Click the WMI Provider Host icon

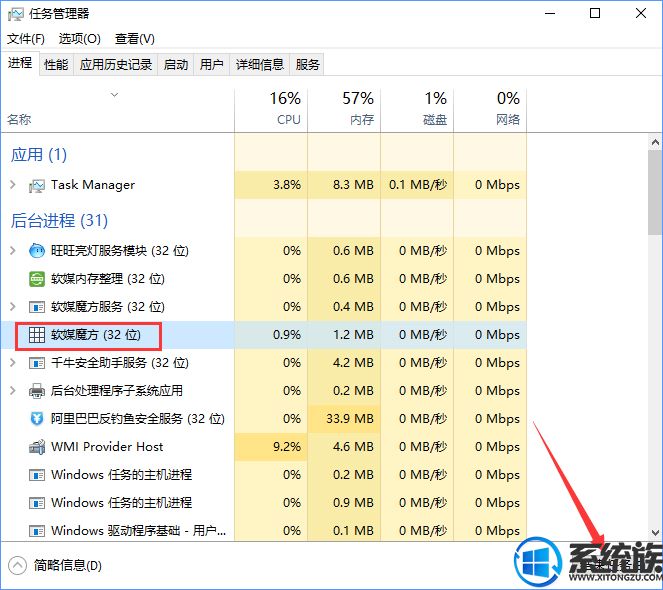[37, 447]
